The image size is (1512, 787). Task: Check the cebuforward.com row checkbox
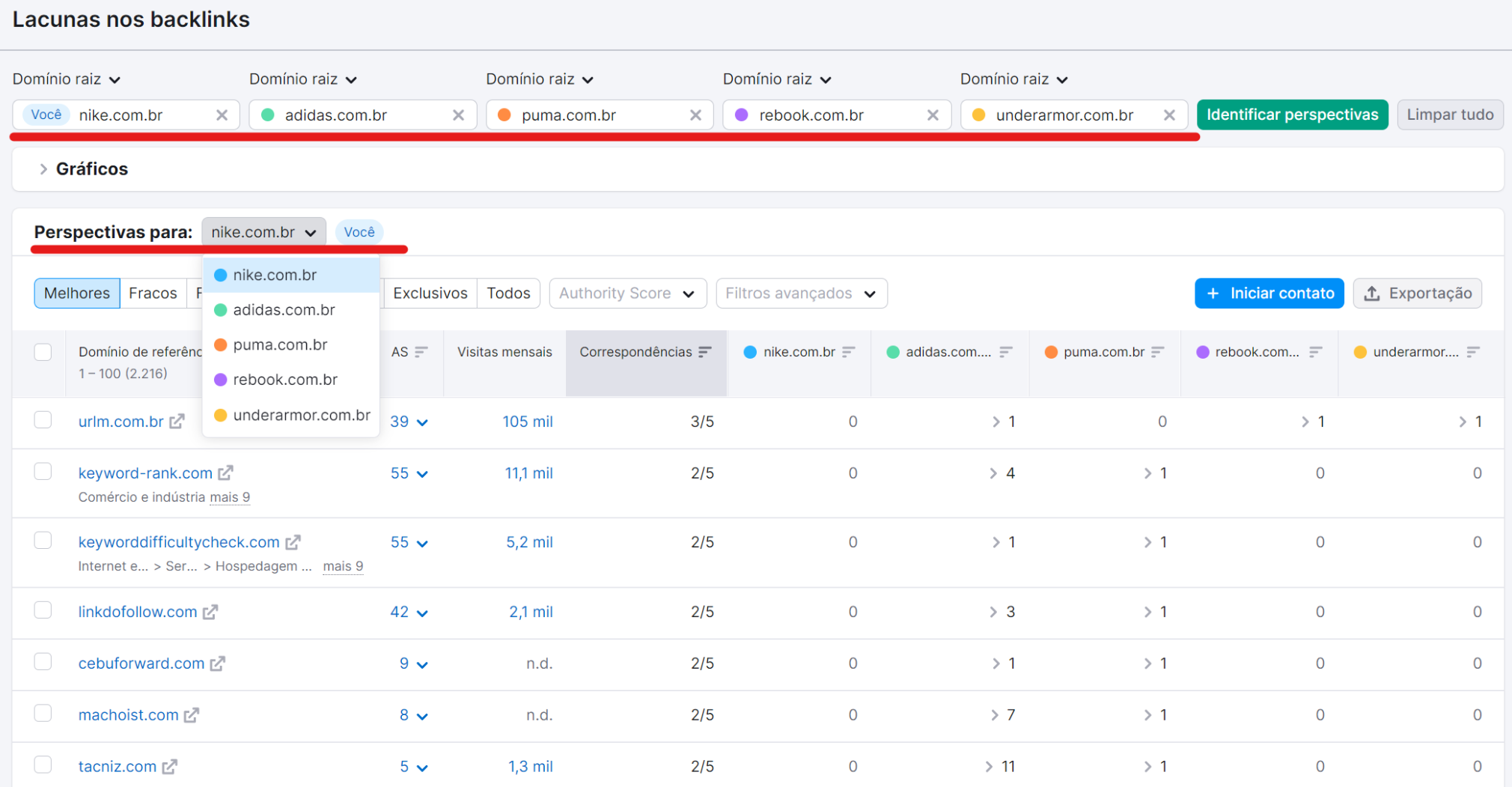point(43,661)
